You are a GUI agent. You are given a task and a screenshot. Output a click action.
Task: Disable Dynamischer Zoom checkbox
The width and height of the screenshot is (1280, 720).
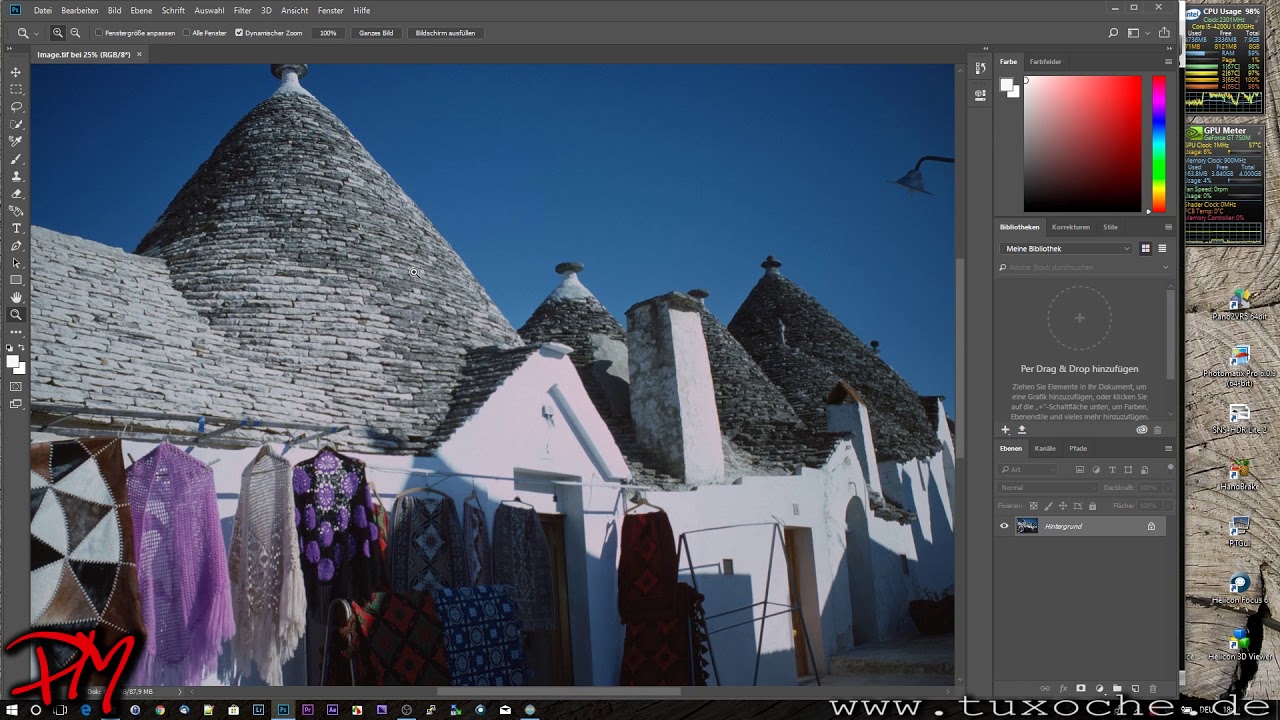pos(239,33)
